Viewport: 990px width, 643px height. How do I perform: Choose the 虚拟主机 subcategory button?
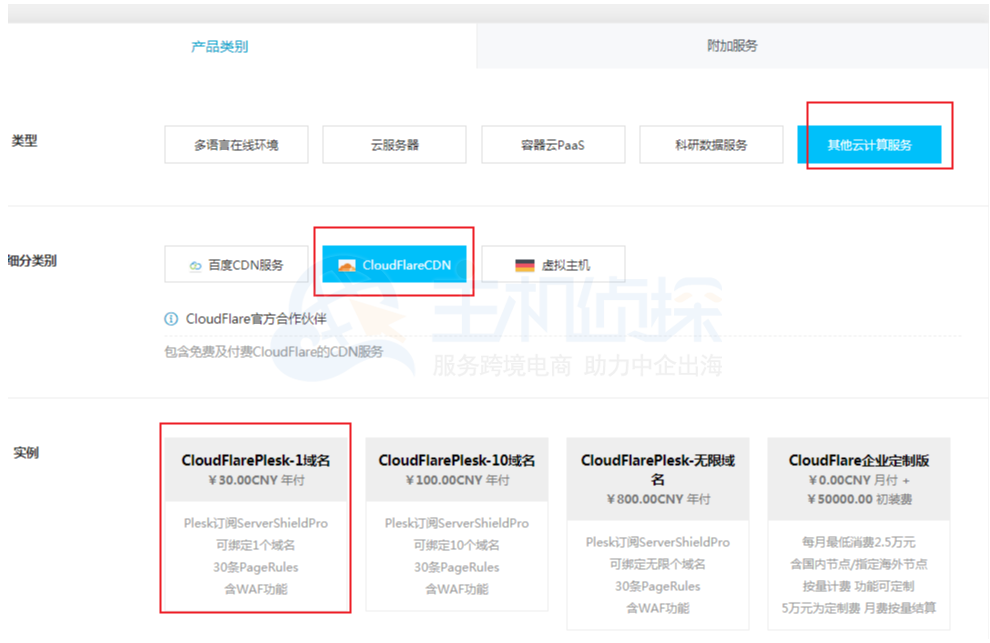[x=553, y=265]
